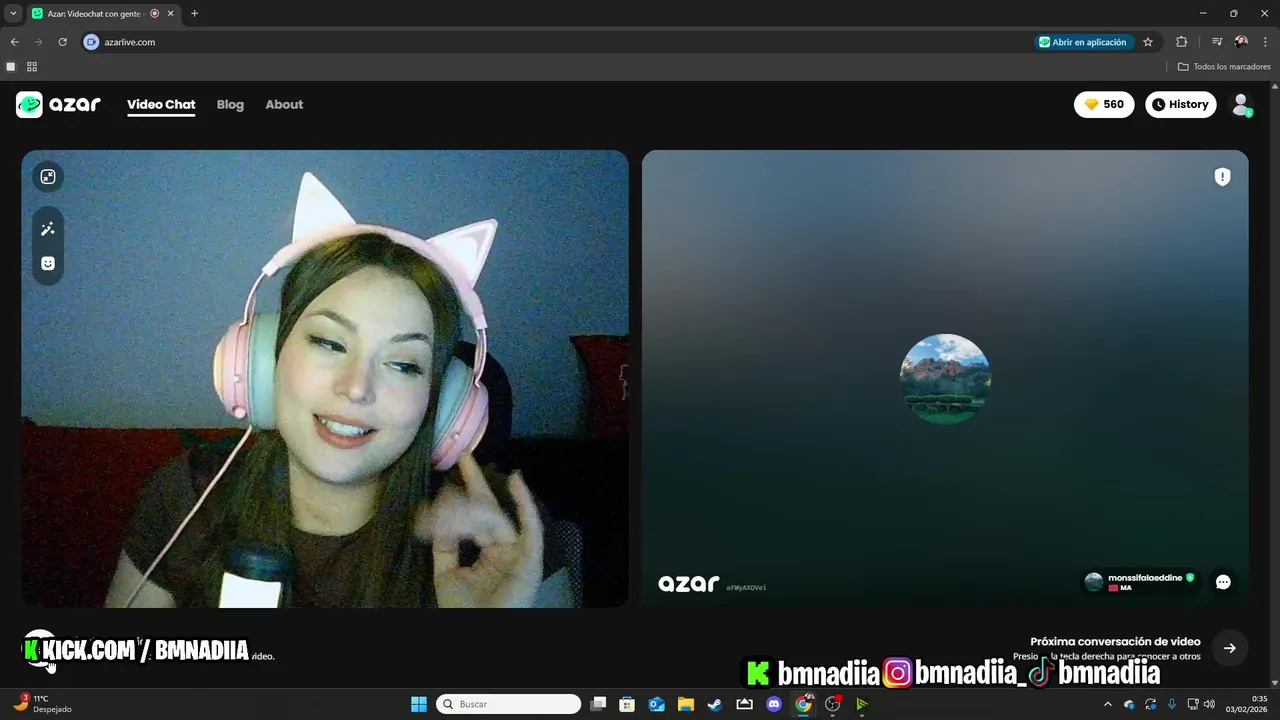Viewport: 1280px width, 720px height.
Task: Open the About page
Action: pyautogui.click(x=284, y=104)
